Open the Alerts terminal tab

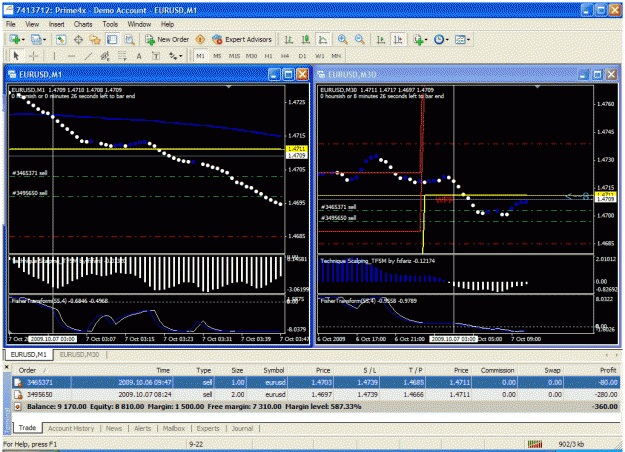click(x=142, y=428)
